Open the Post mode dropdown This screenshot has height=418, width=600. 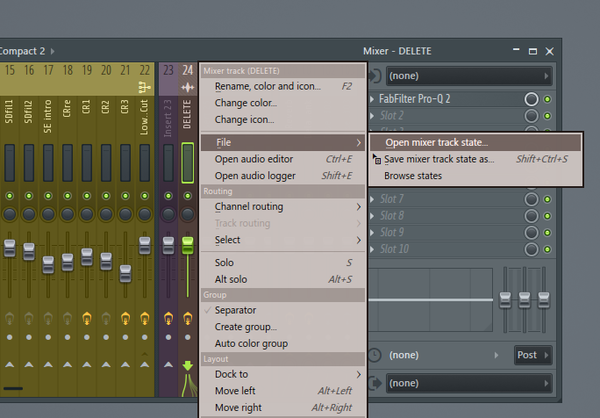pos(533,355)
